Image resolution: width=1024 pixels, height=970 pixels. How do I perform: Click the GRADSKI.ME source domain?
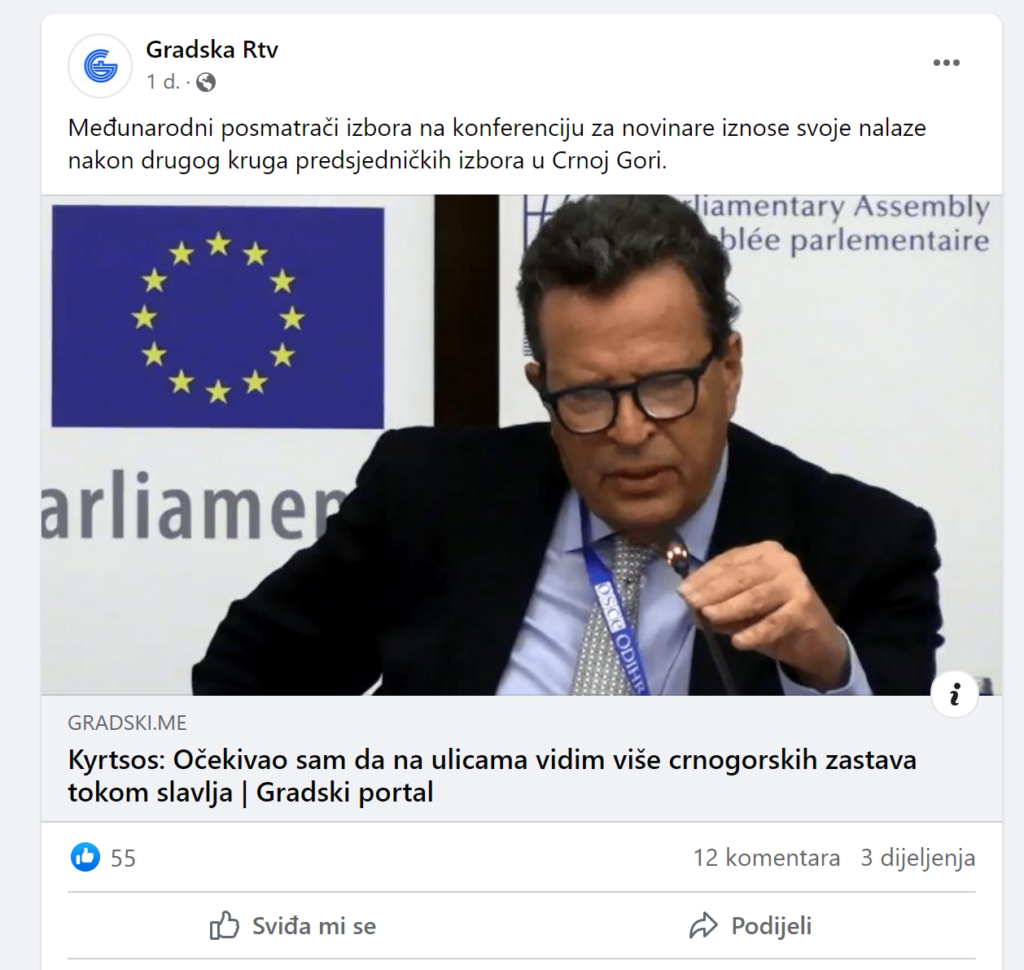127,722
